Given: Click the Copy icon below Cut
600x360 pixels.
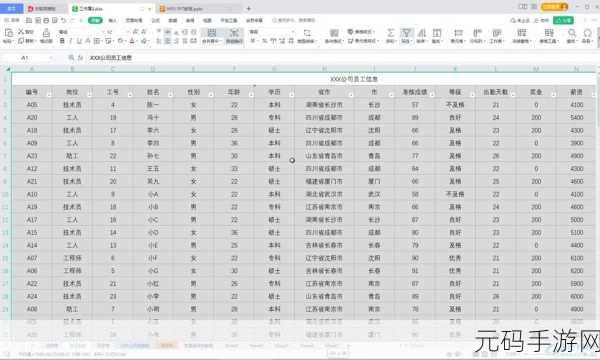Looking at the screenshot, I should (x=21, y=41).
